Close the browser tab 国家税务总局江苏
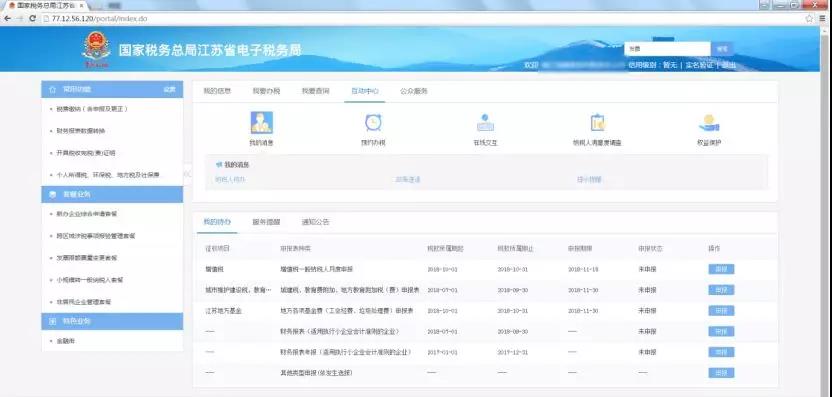 click(81, 5)
